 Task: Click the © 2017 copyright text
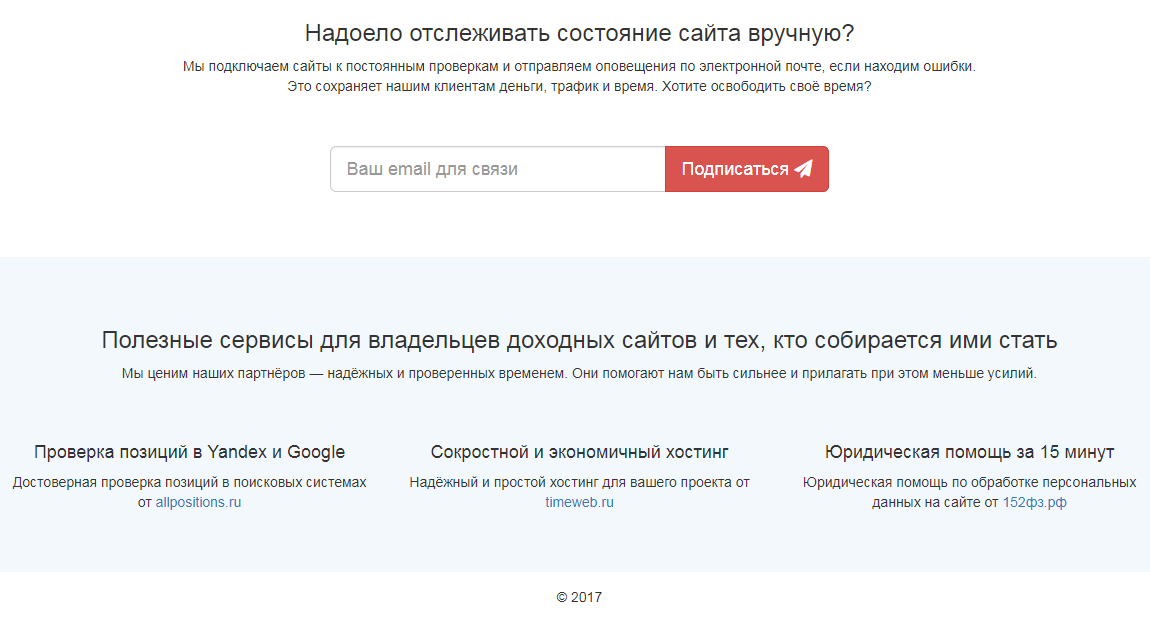(x=578, y=595)
